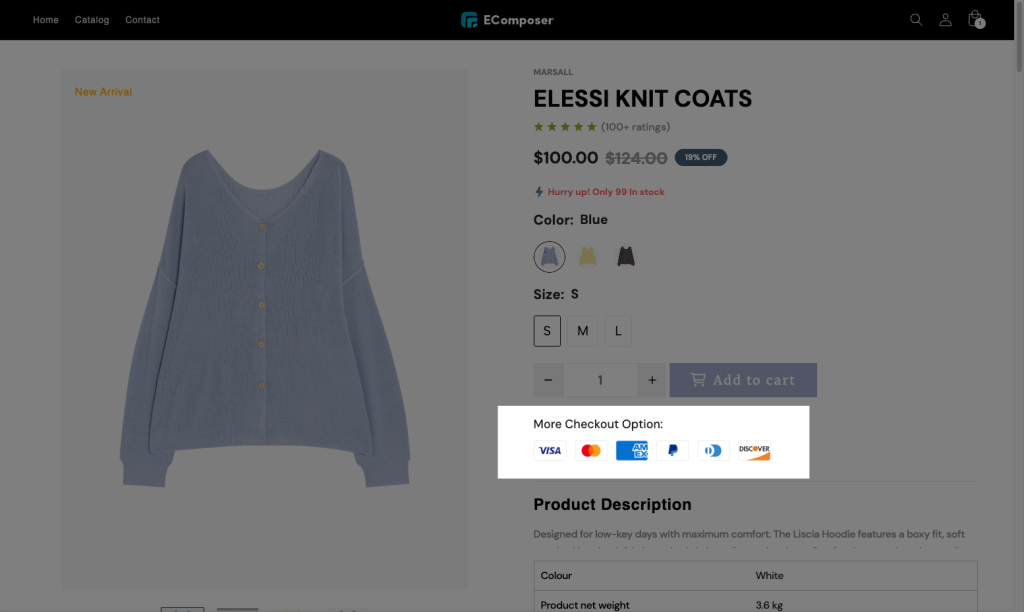Click the EComposer logo

507,20
